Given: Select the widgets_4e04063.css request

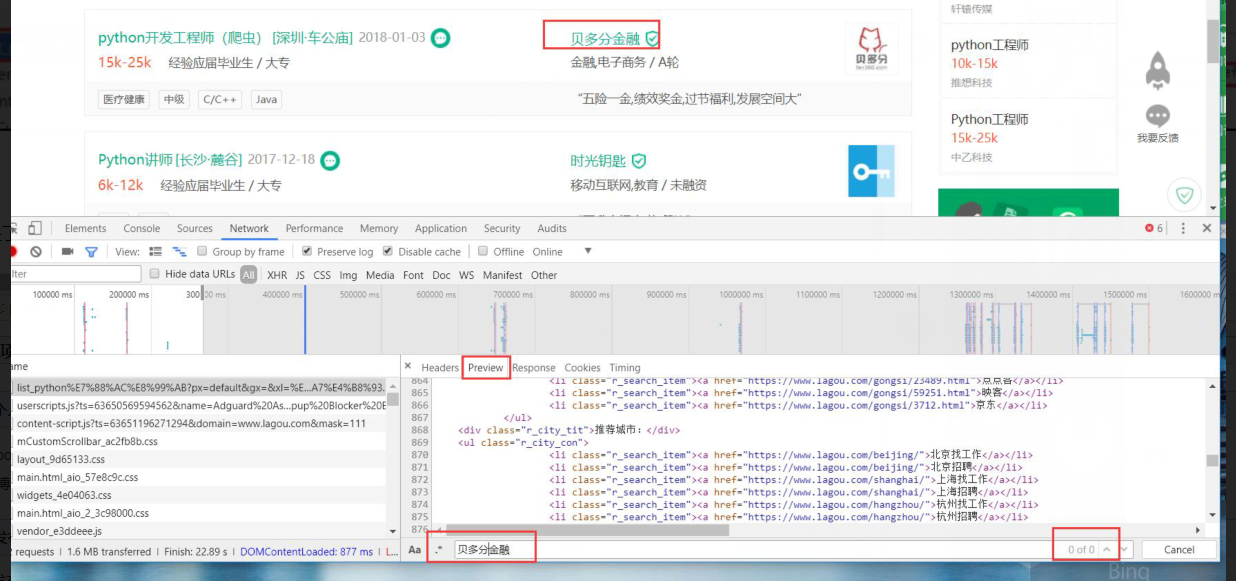Looking at the screenshot, I should 200,495.
